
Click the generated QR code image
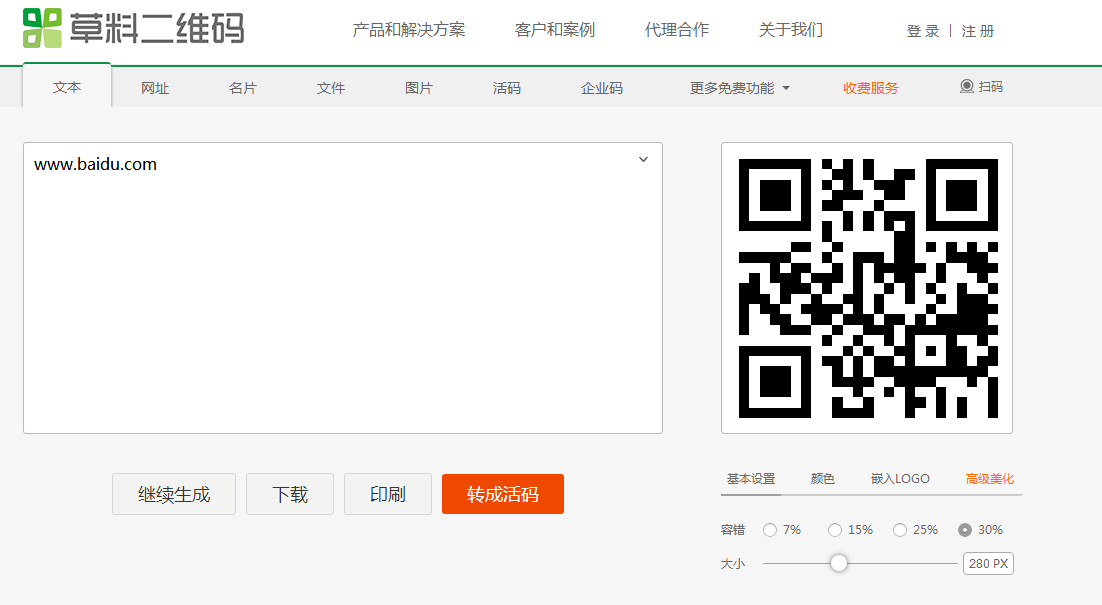click(867, 288)
